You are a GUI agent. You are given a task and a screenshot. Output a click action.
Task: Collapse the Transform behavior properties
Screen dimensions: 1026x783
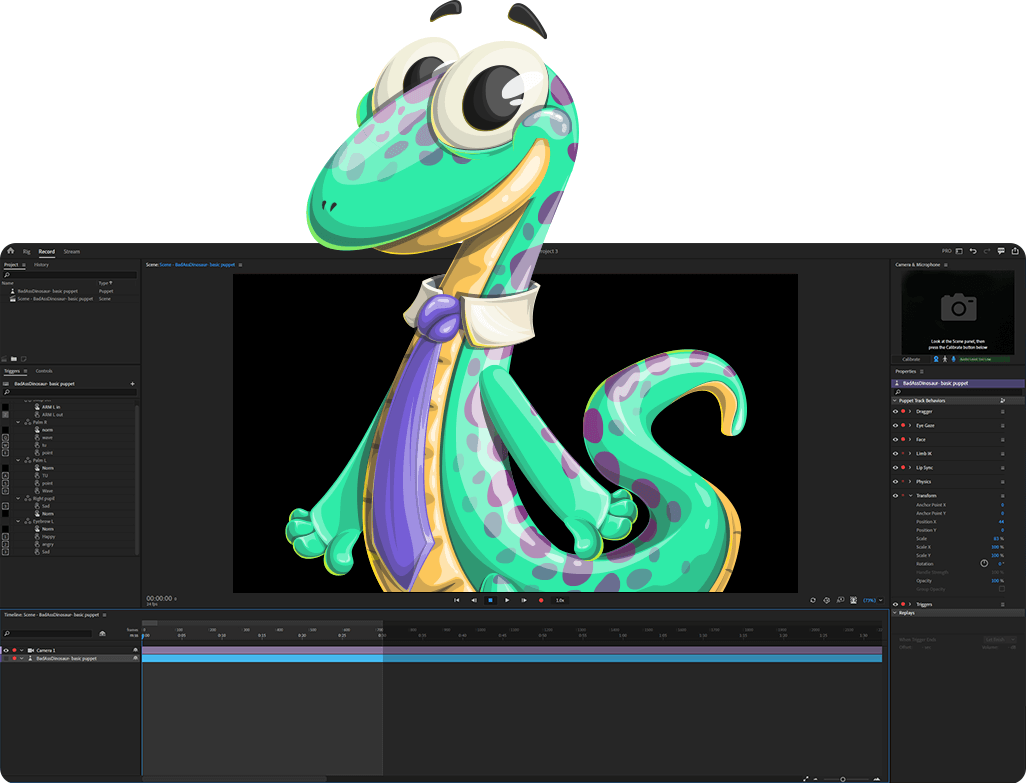tap(910, 495)
